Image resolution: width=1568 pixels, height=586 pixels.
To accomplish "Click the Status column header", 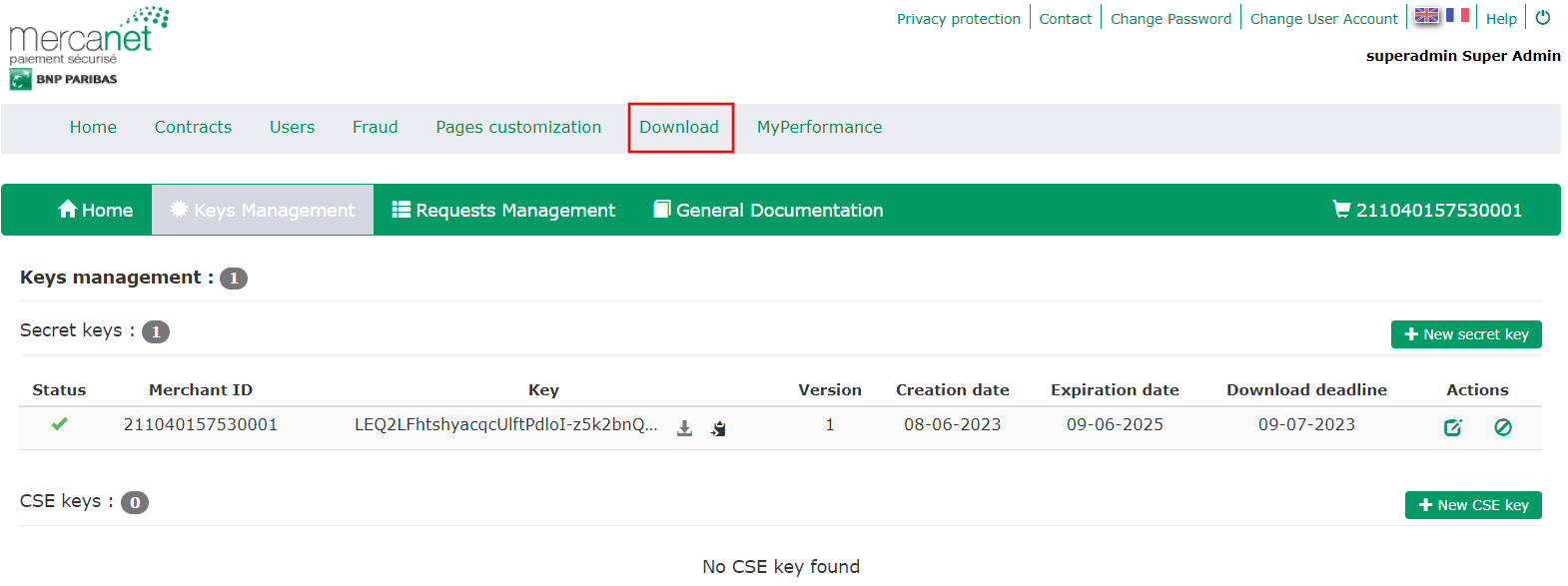I will [x=59, y=390].
